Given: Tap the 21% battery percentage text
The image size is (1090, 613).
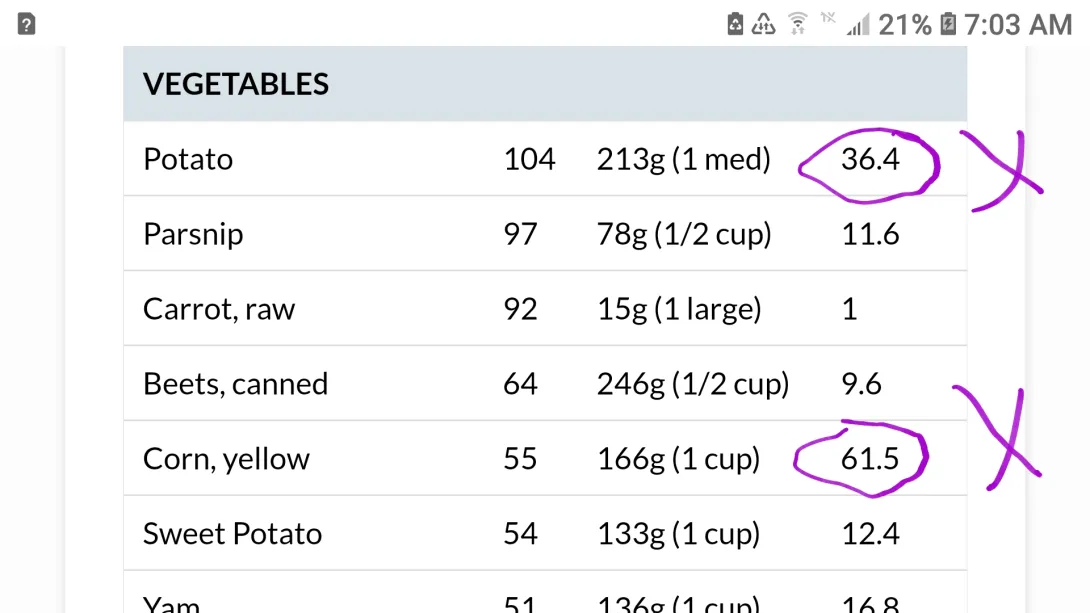Looking at the screenshot, I should coord(905,25).
